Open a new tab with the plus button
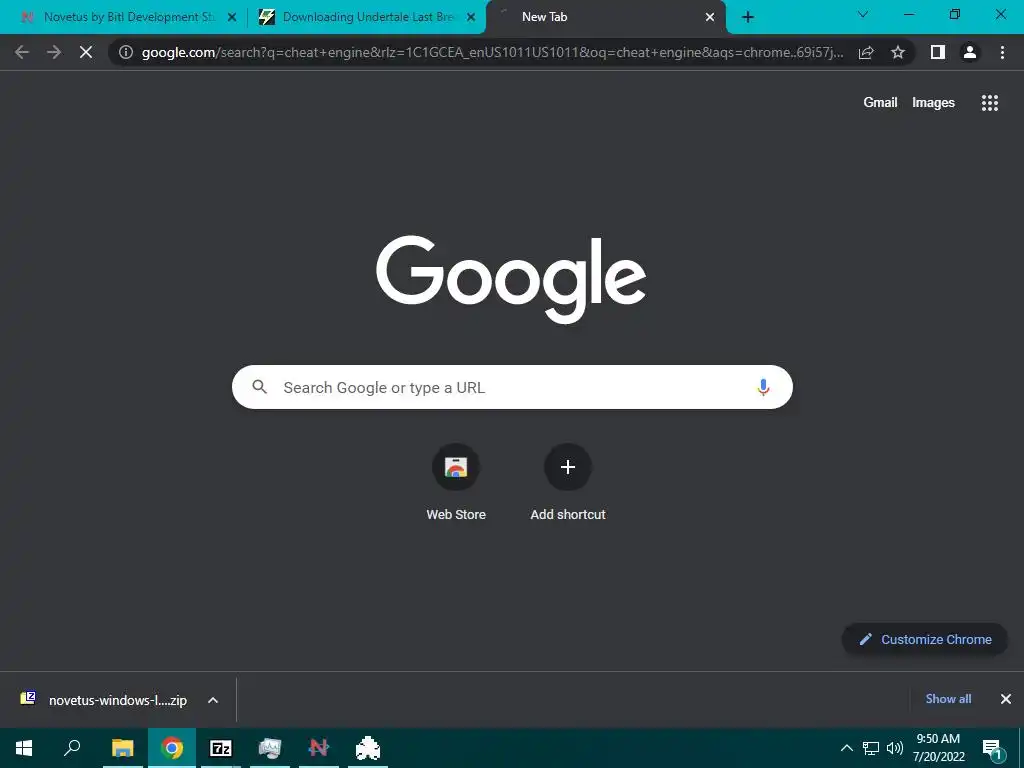Screen dimensions: 1024x768 point(748,17)
